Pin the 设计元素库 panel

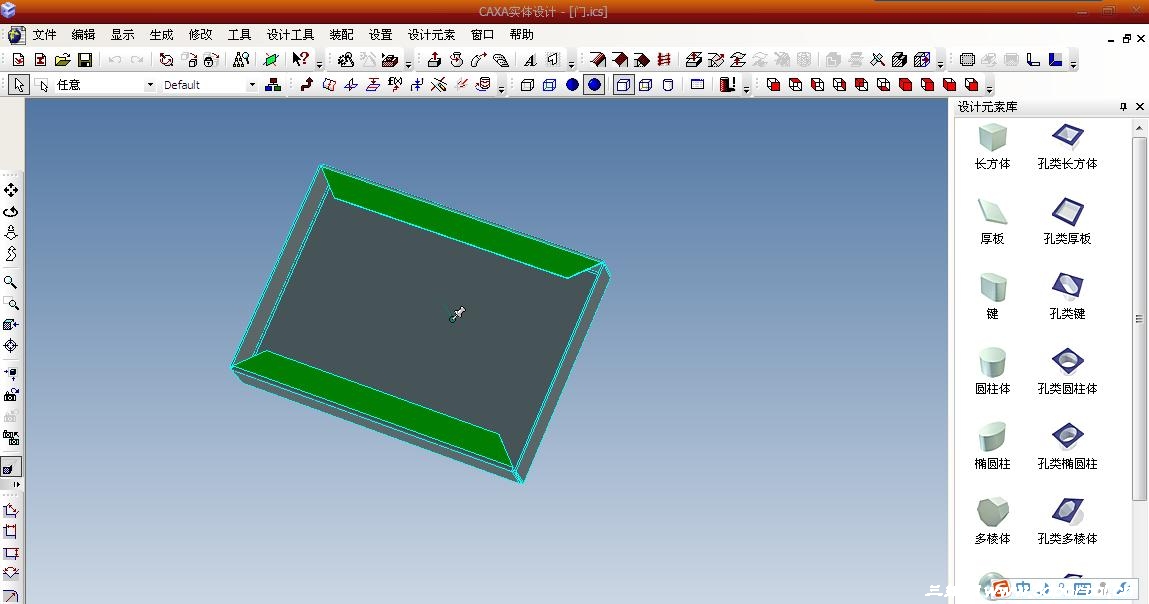pos(1123,107)
